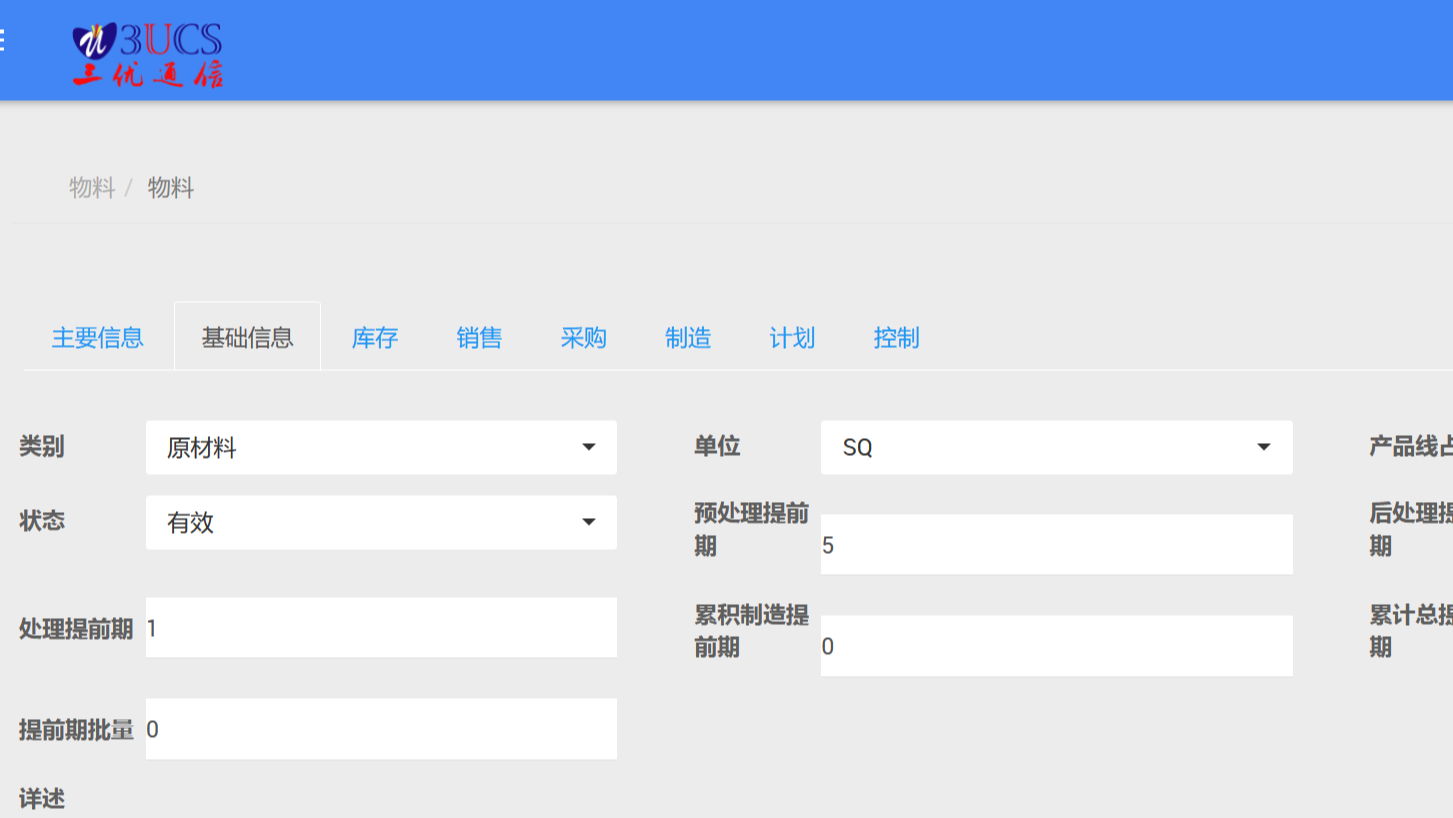Click the first 物料 breadcrumb link
The width and height of the screenshot is (1453, 818).
[x=92, y=188]
